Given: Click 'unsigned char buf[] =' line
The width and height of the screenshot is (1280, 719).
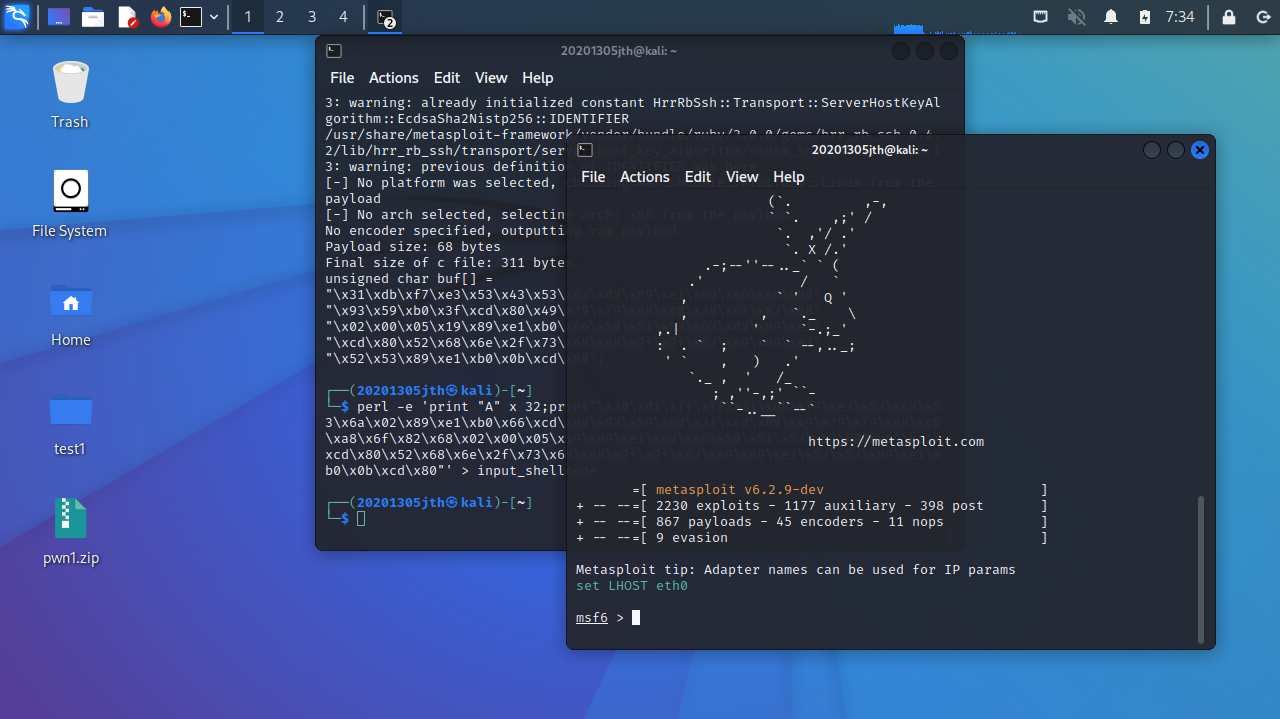Looking at the screenshot, I should pos(410,278).
